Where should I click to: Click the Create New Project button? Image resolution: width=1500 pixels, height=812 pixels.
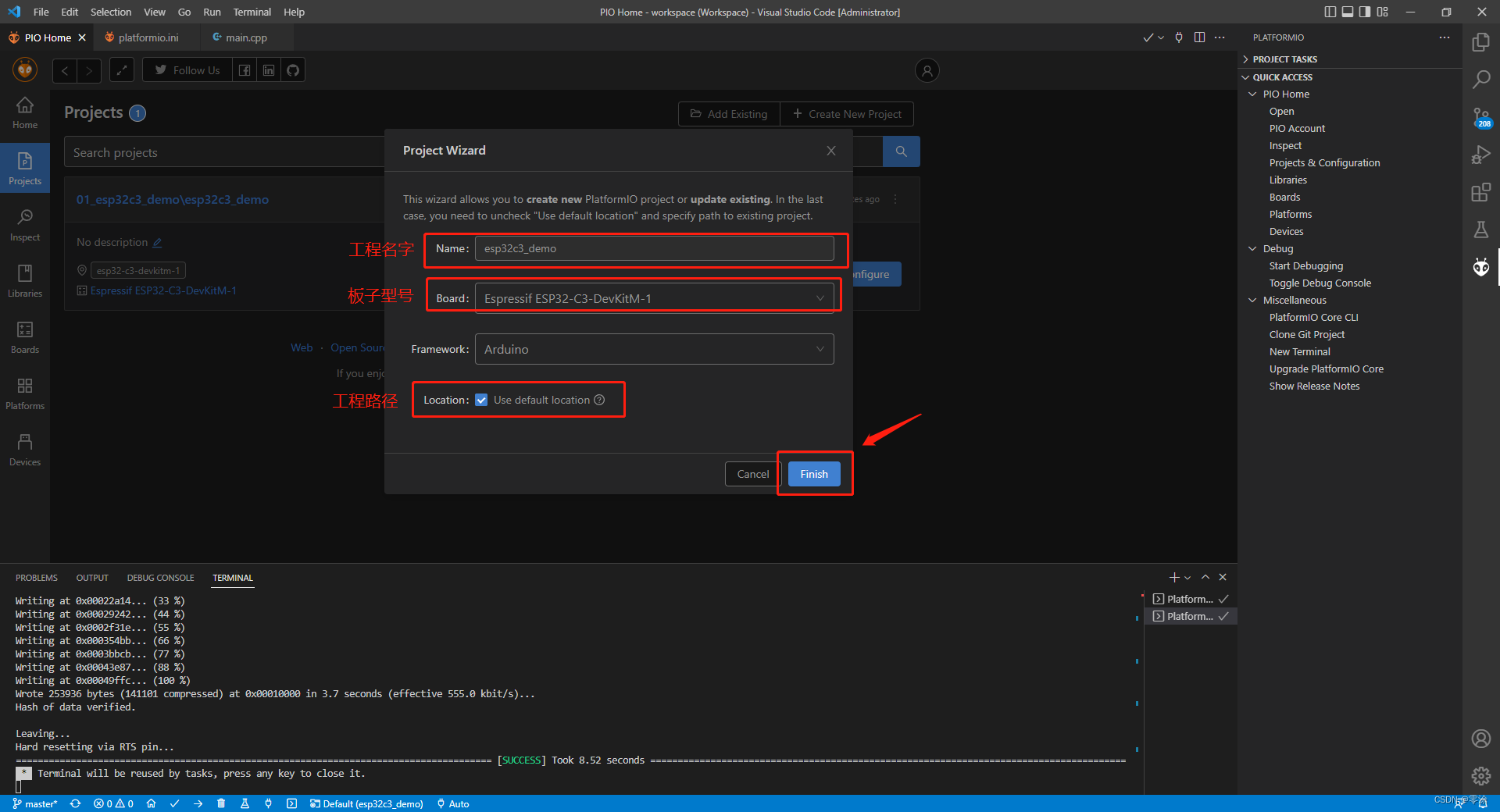[847, 114]
